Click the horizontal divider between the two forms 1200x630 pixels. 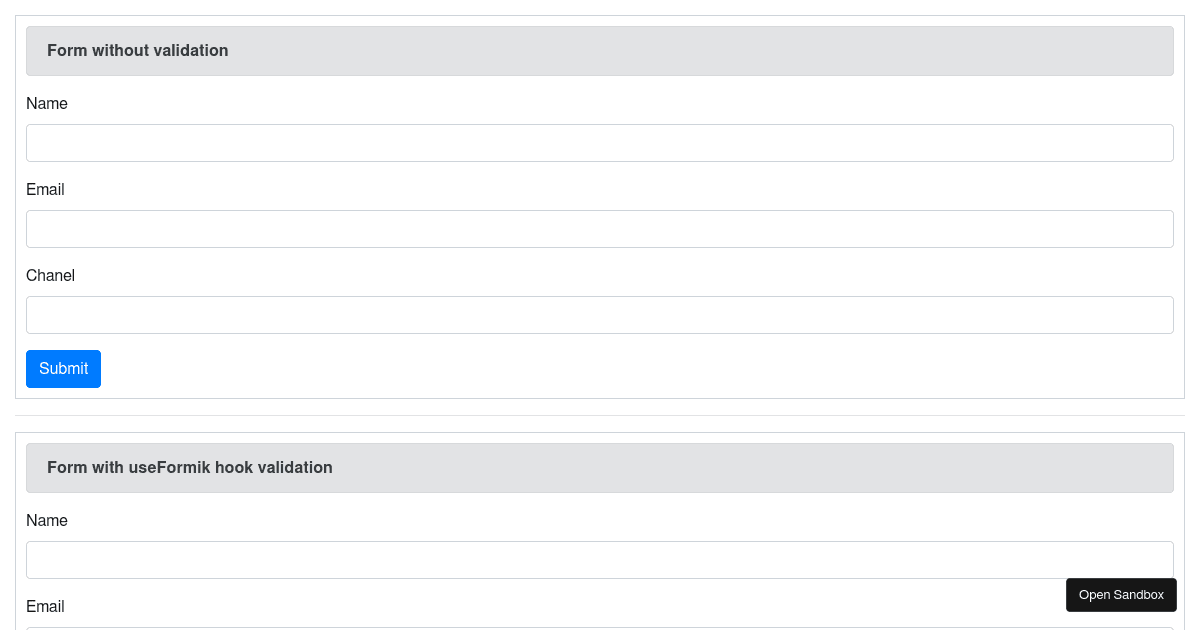click(600, 415)
